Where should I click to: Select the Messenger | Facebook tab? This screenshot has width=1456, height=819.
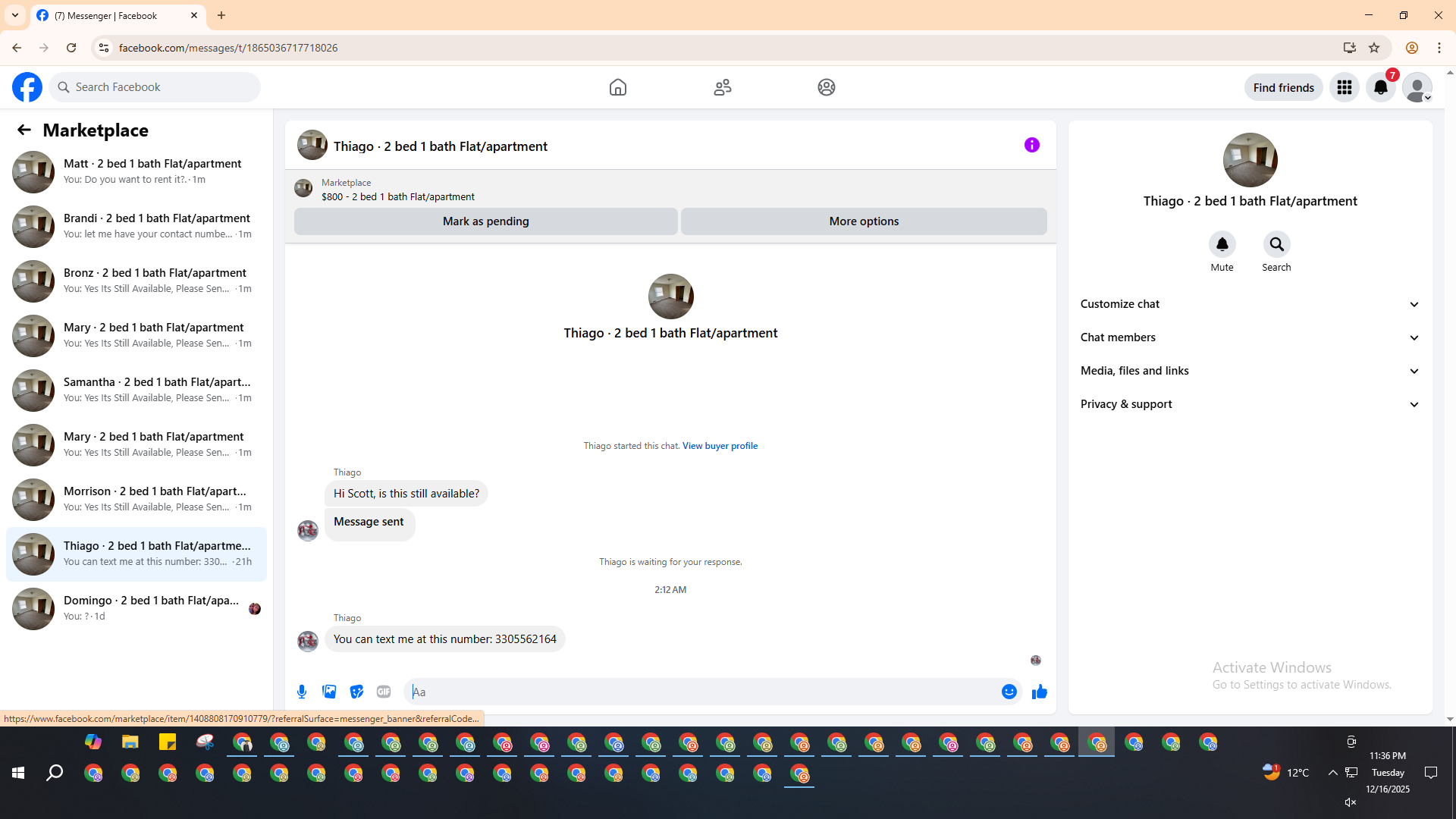click(x=118, y=15)
